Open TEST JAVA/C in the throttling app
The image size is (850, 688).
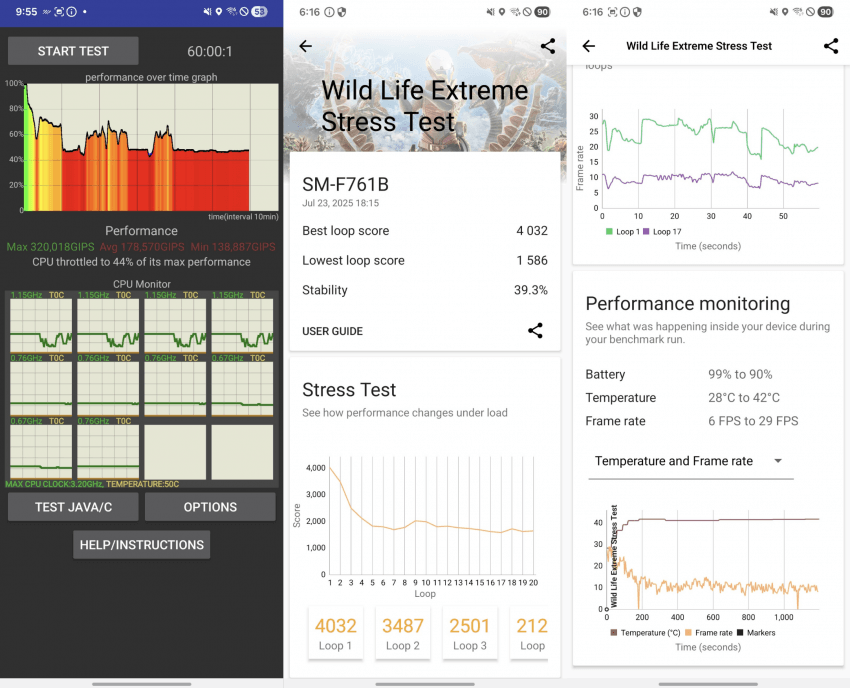click(x=73, y=507)
